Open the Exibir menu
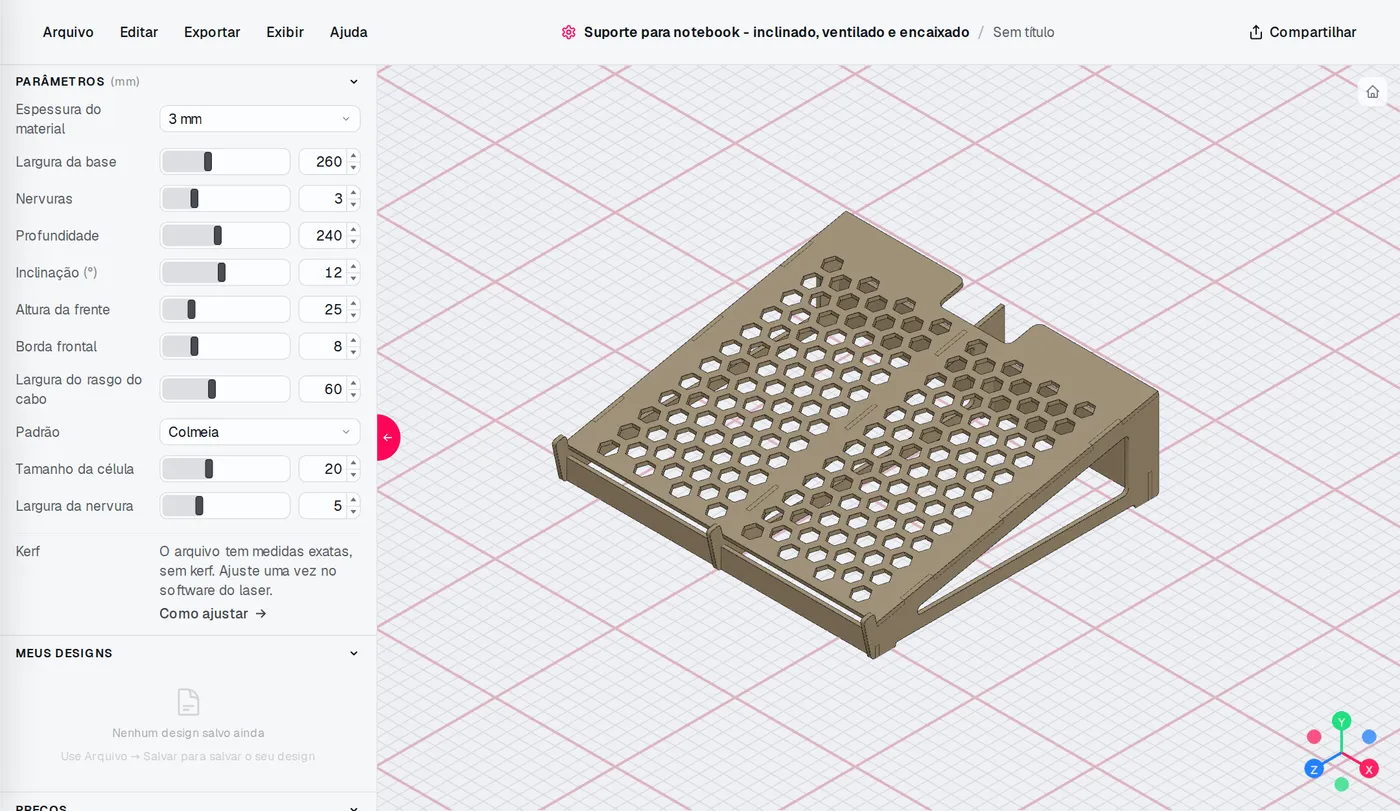1400x811 pixels. click(x=285, y=32)
